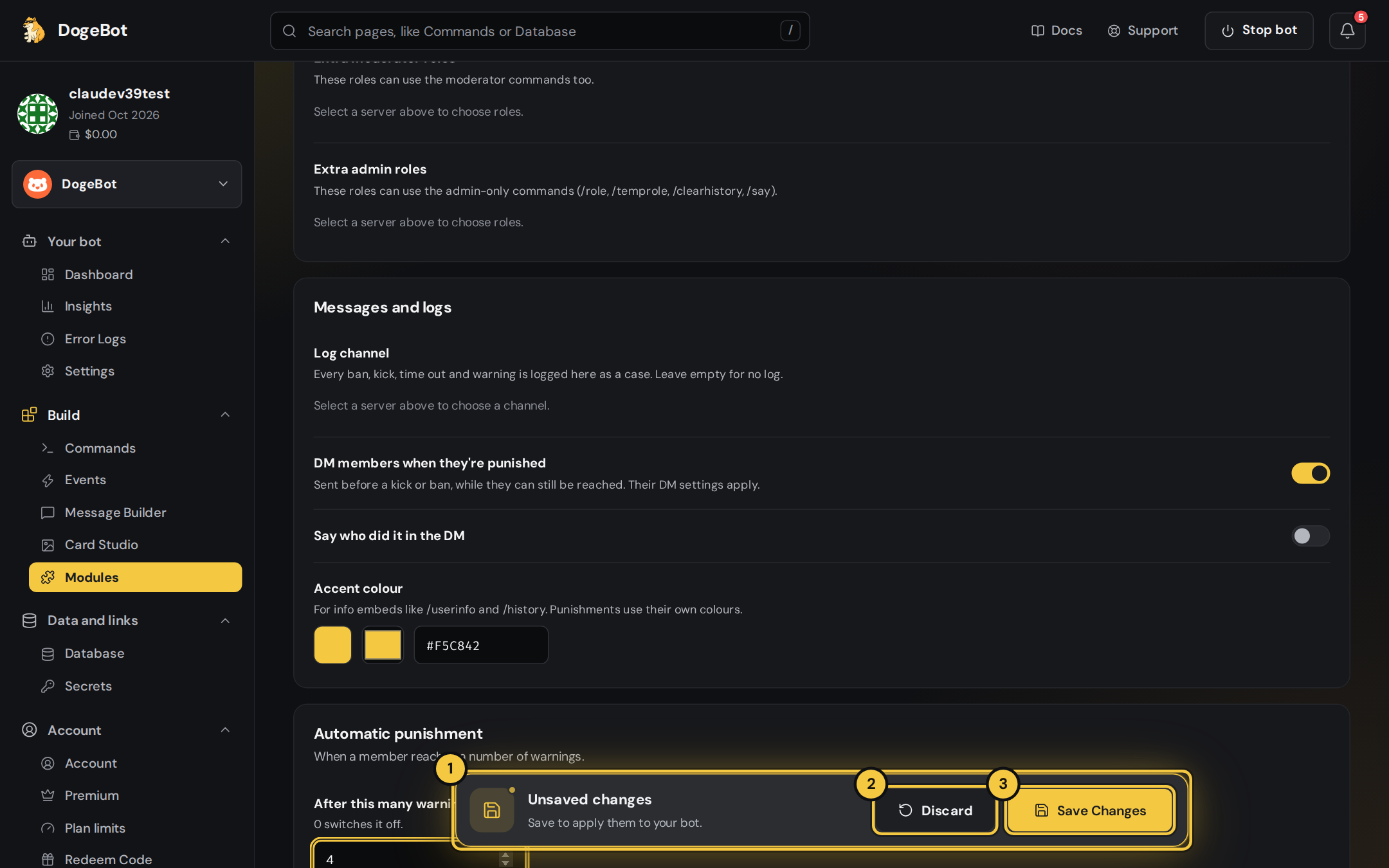The height and width of the screenshot is (868, 1389).
Task: Discard the unsaved changes
Action: pos(935,810)
